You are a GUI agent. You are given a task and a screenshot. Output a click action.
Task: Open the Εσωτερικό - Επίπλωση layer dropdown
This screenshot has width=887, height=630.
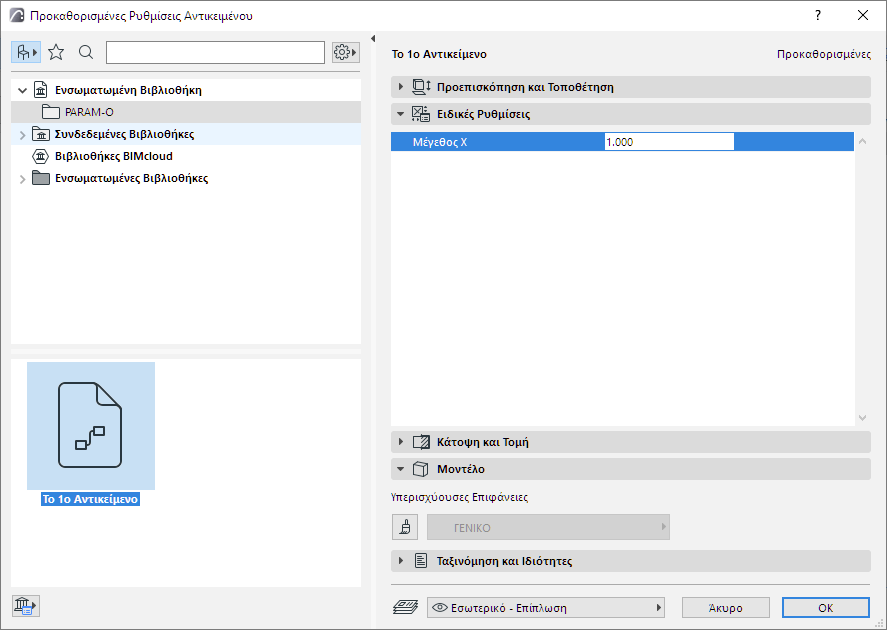(x=546, y=607)
